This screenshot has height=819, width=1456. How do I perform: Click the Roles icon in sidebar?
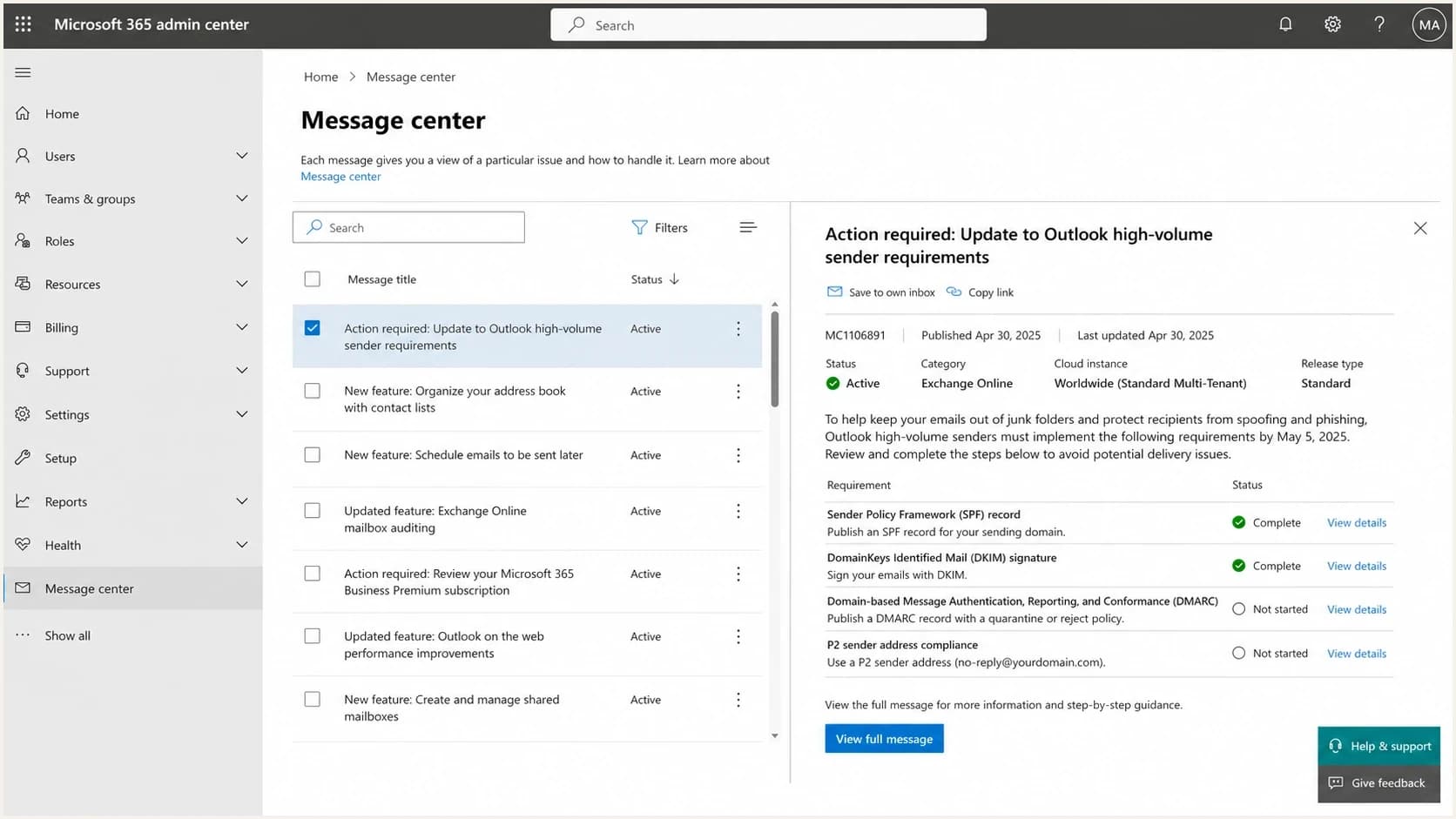pos(24,241)
